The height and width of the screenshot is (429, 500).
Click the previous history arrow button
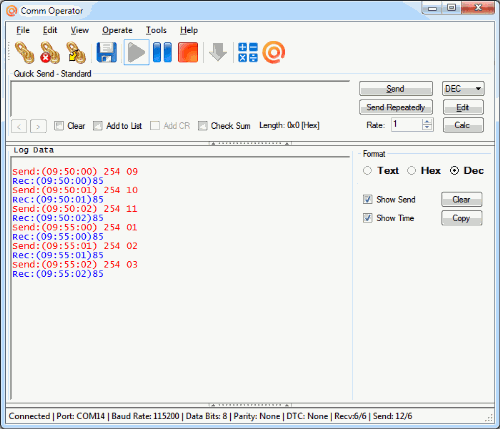click(19, 126)
